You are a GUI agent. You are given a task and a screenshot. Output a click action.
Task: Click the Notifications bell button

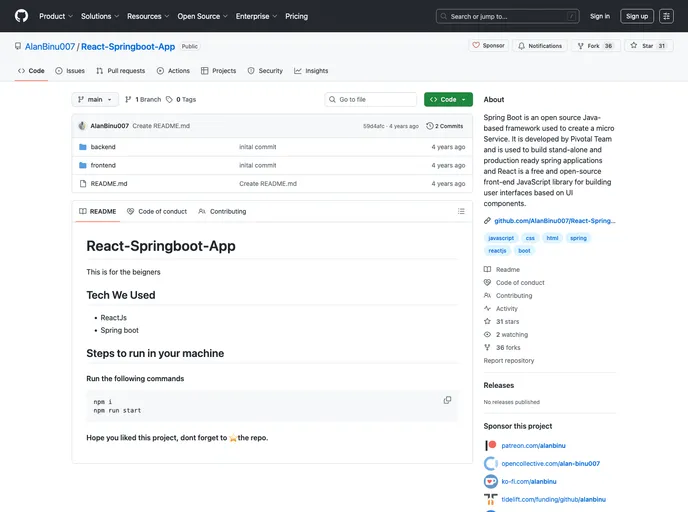coord(540,46)
